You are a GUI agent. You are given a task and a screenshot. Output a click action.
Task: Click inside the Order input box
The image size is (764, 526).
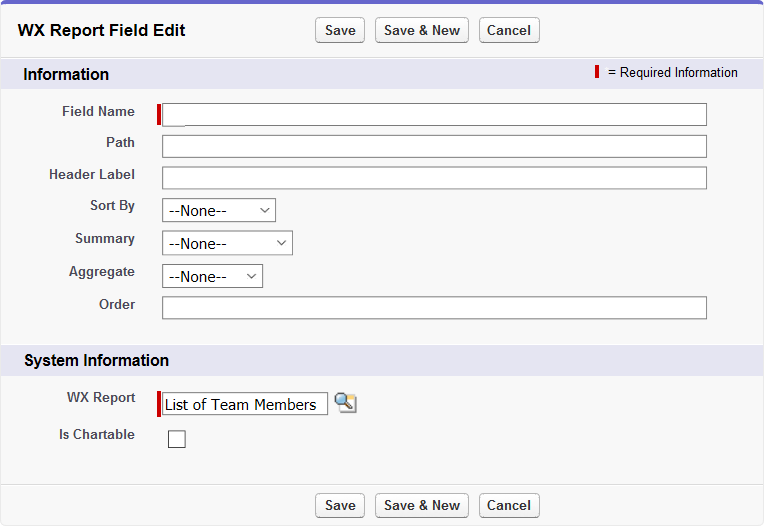[x=434, y=307]
